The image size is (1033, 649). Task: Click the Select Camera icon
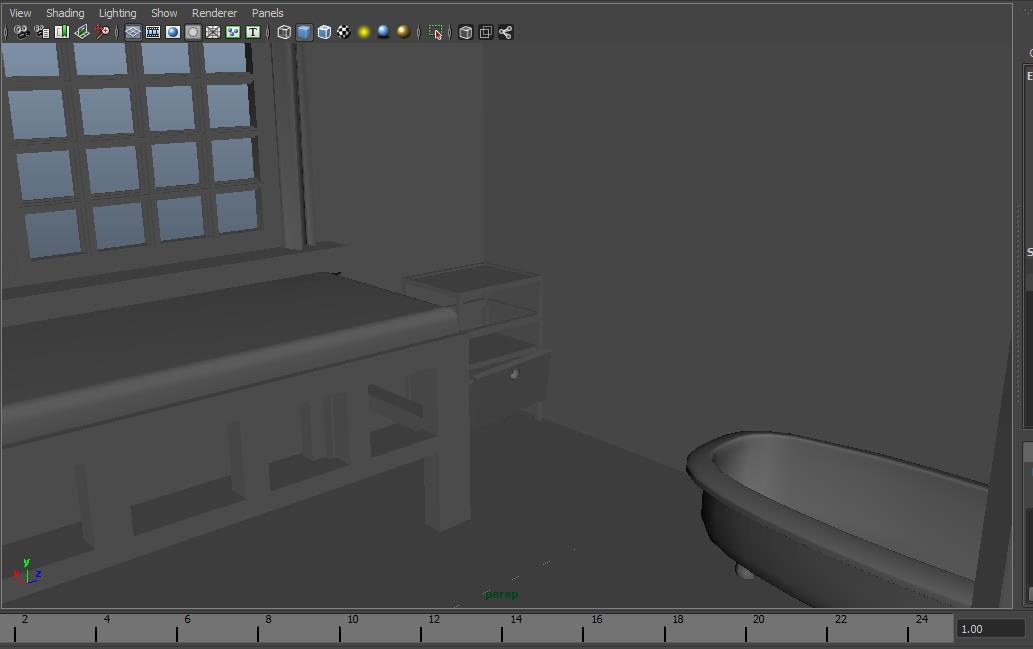click(x=21, y=32)
